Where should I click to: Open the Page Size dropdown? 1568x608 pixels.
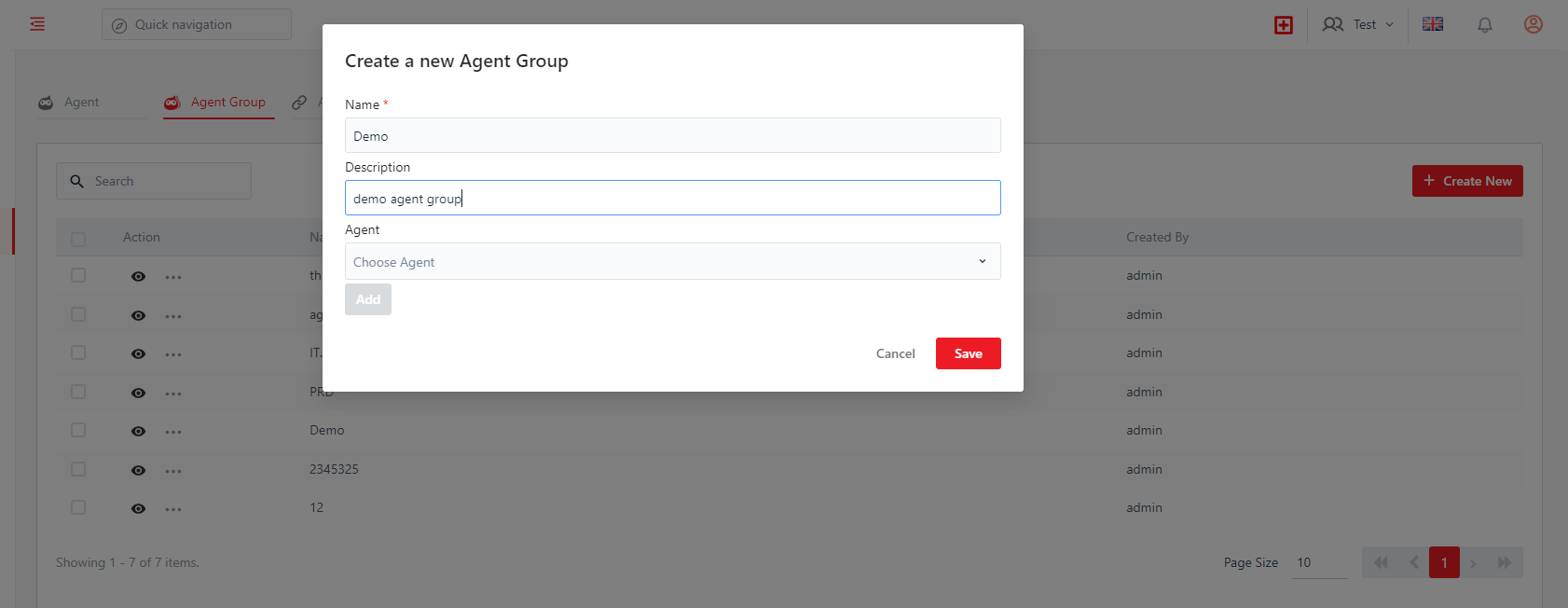coord(1319,562)
